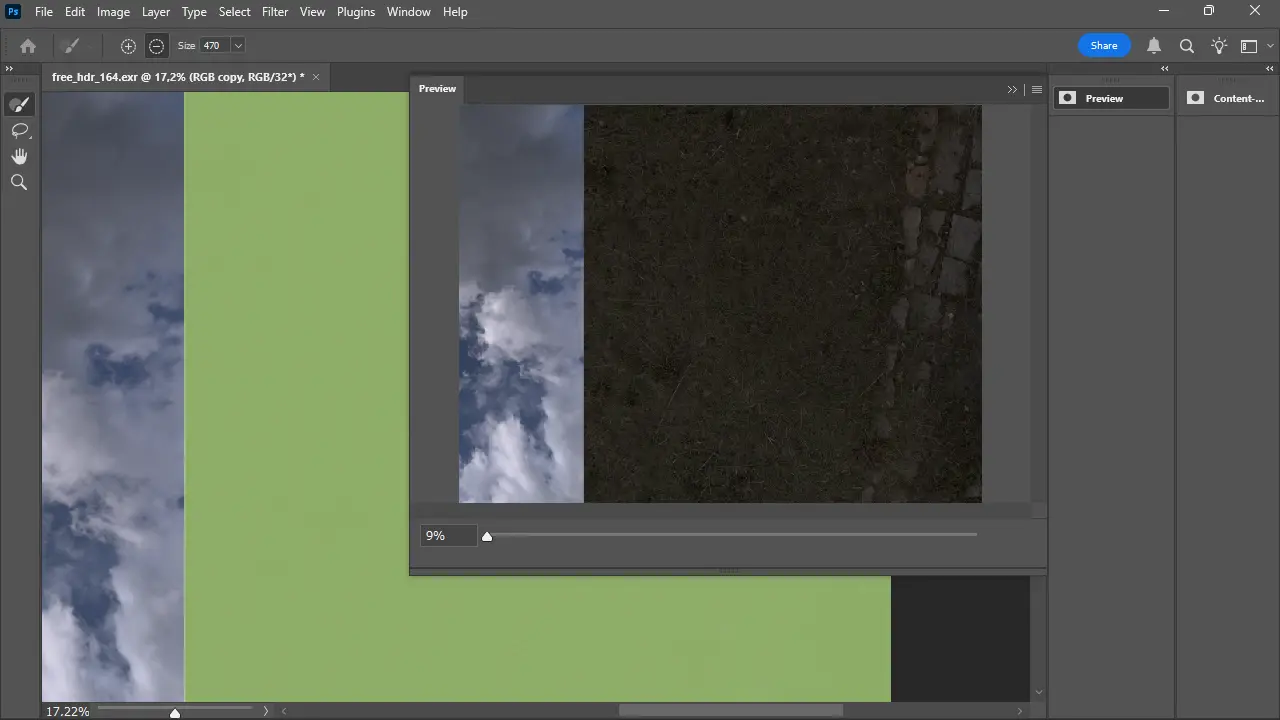Click horizontal scrollbar right arrow
The height and width of the screenshot is (720, 1280).
pyautogui.click(x=1020, y=712)
